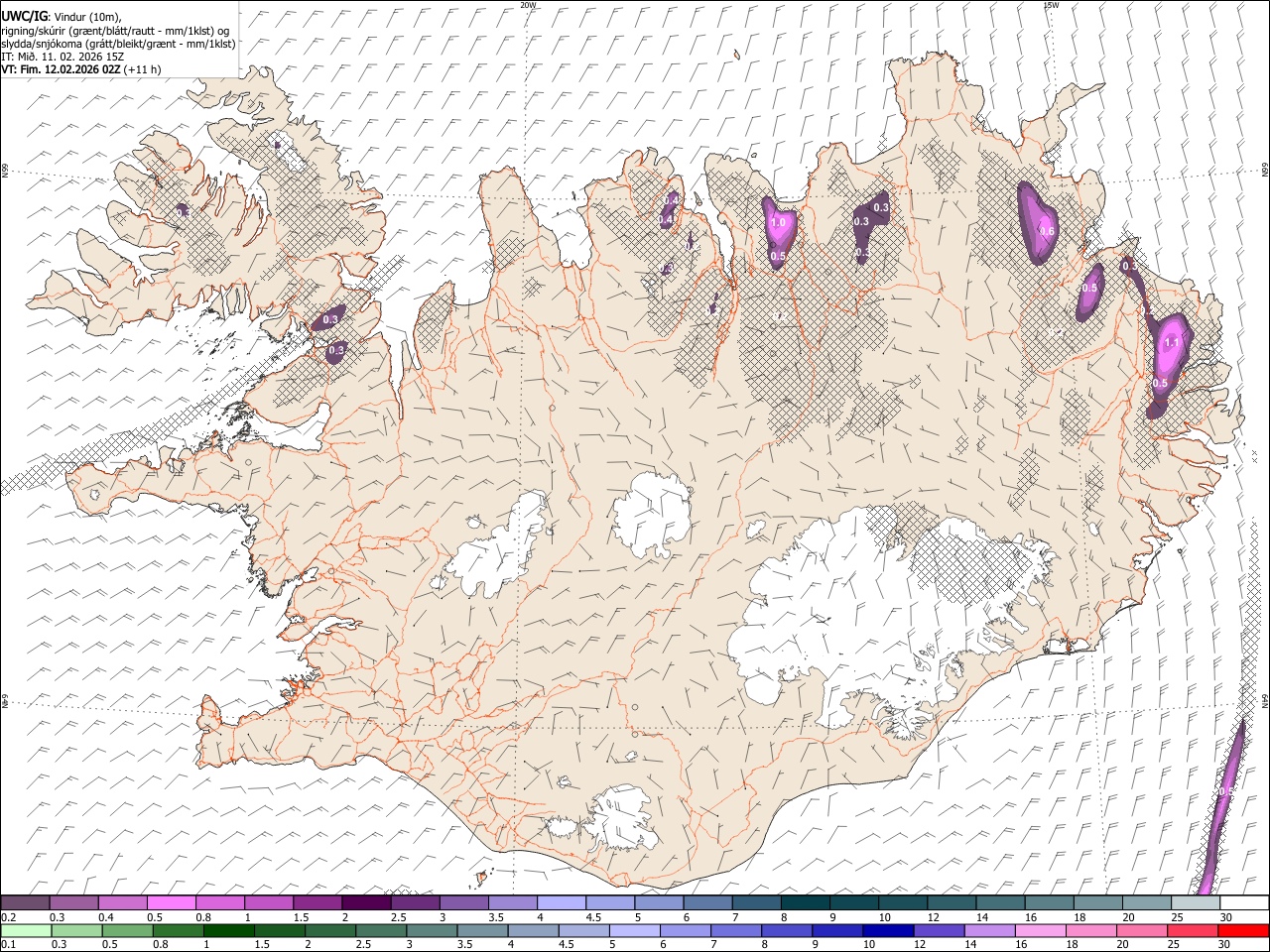Click the 1.0 snowfall value on the map
Screen dimensions: 1270x952
click(x=779, y=223)
